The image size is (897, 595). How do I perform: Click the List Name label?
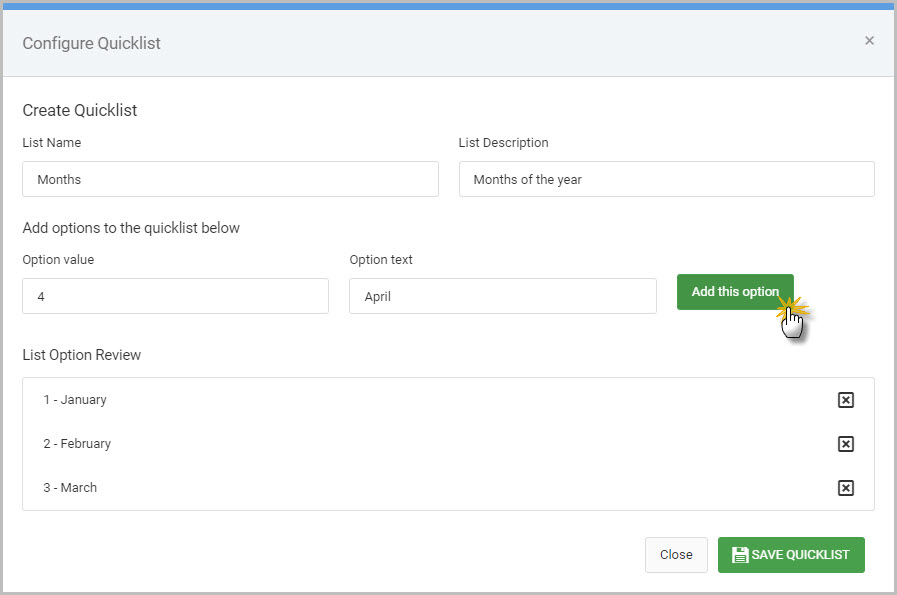pos(51,142)
